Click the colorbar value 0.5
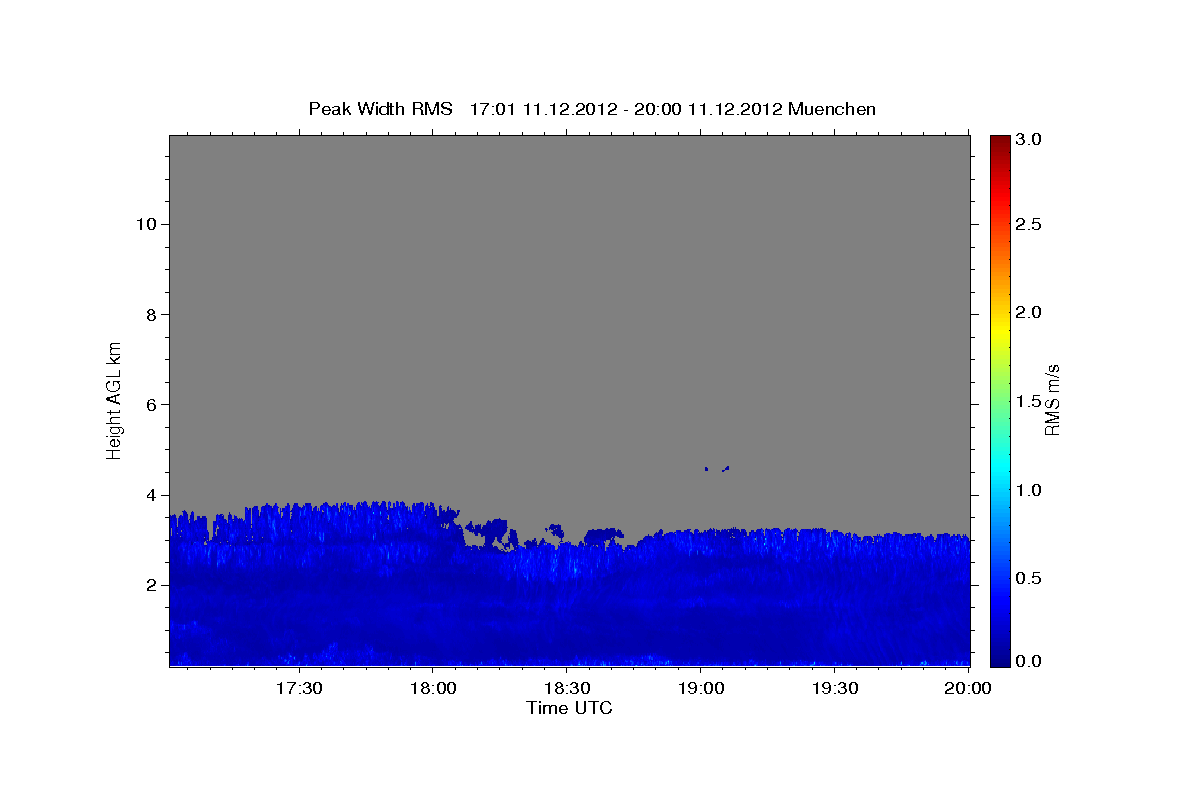Image resolution: width=1200 pixels, height=800 pixels. tap(1030, 578)
